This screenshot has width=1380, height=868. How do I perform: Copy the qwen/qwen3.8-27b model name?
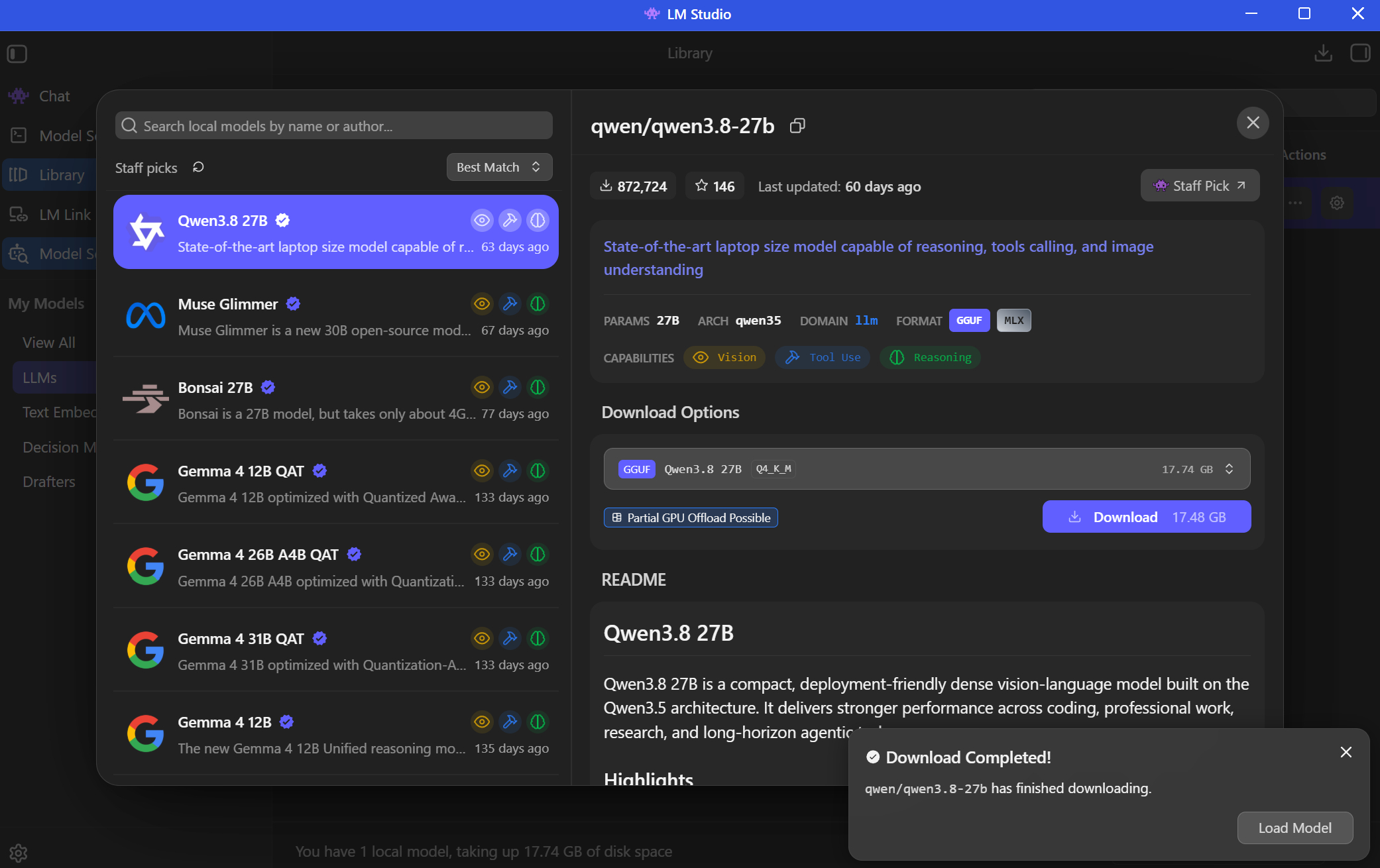[x=797, y=126]
